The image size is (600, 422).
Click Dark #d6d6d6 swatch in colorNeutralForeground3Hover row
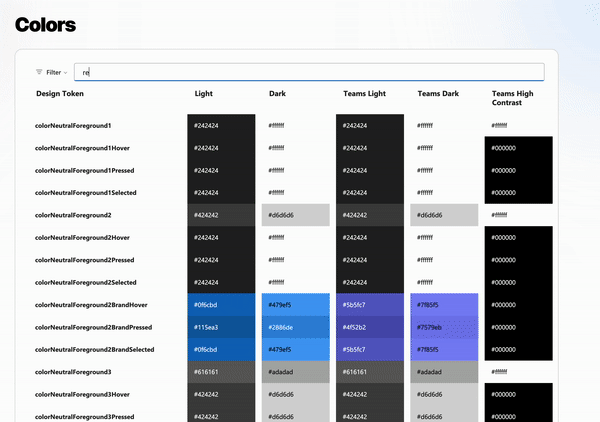295,394
